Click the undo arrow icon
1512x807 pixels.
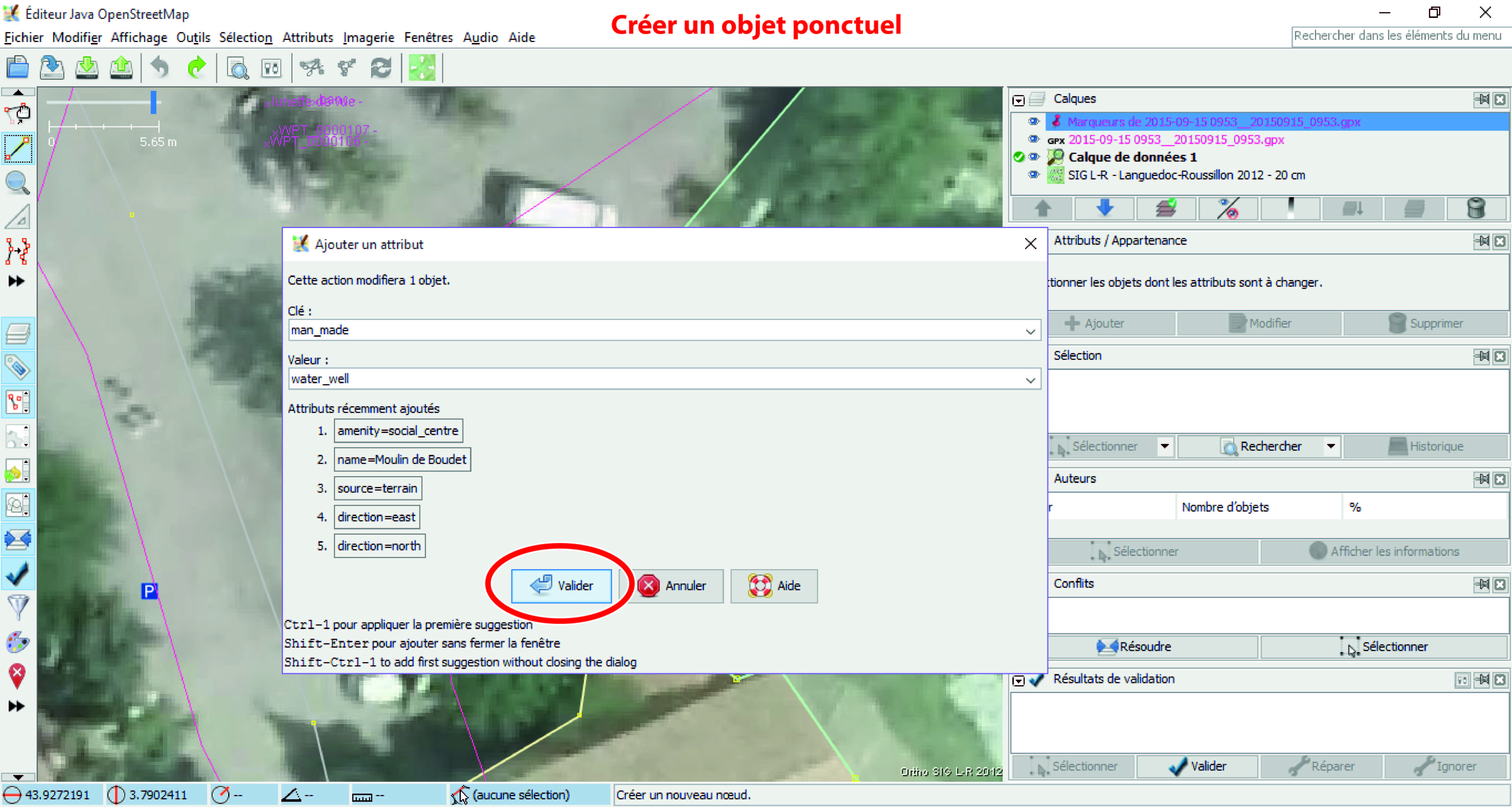(x=160, y=68)
